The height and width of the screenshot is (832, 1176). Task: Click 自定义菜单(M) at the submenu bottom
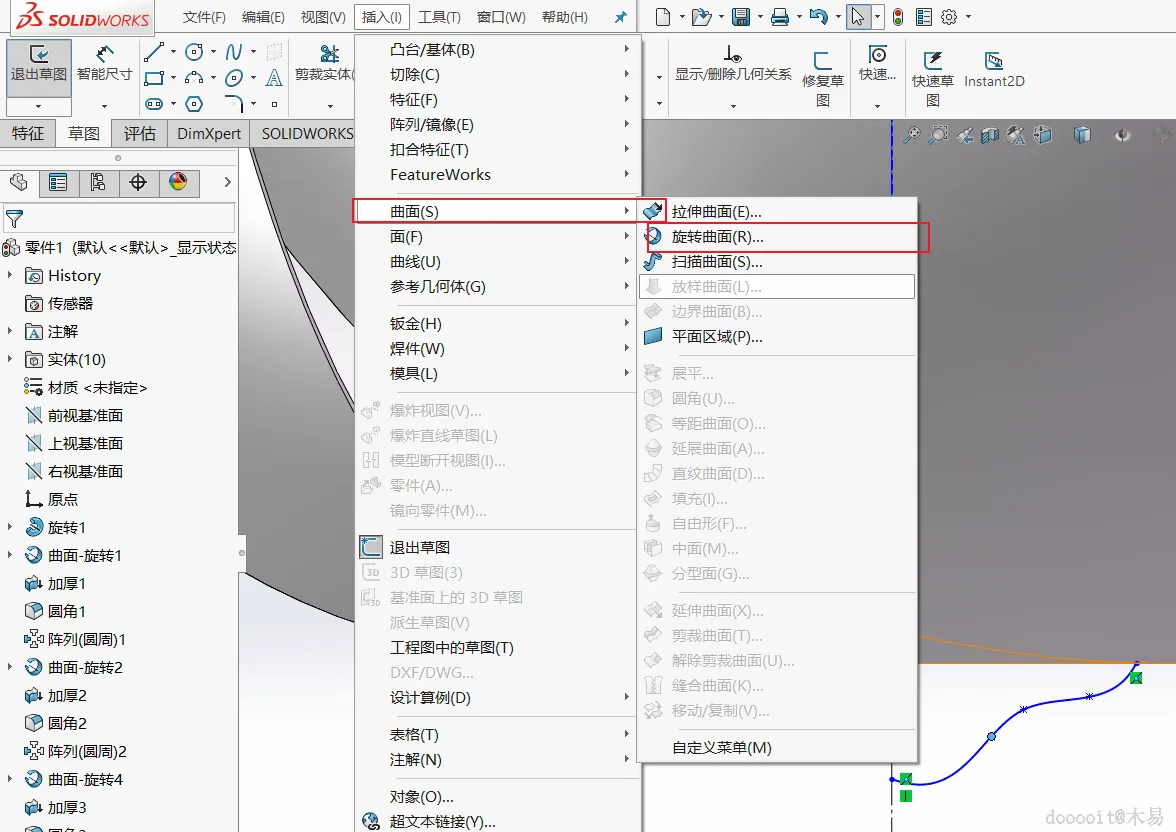pyautogui.click(x=777, y=748)
